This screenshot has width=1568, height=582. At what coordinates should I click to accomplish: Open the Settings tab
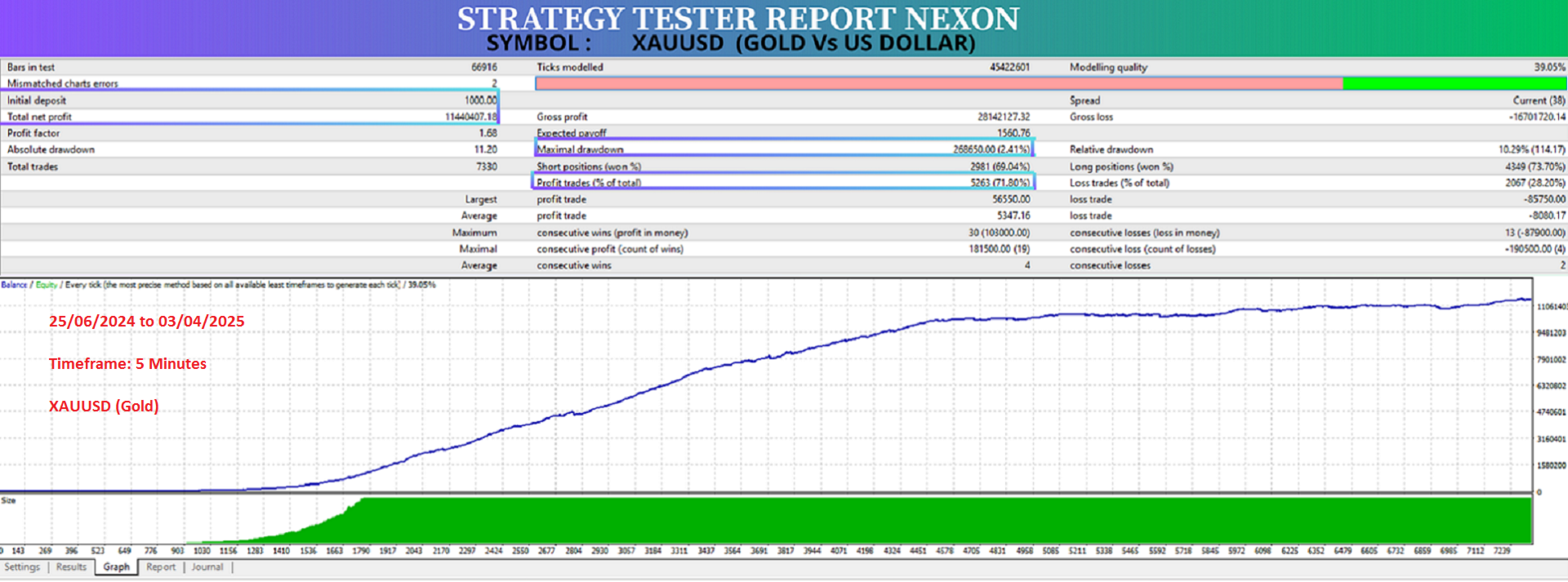pos(22,567)
